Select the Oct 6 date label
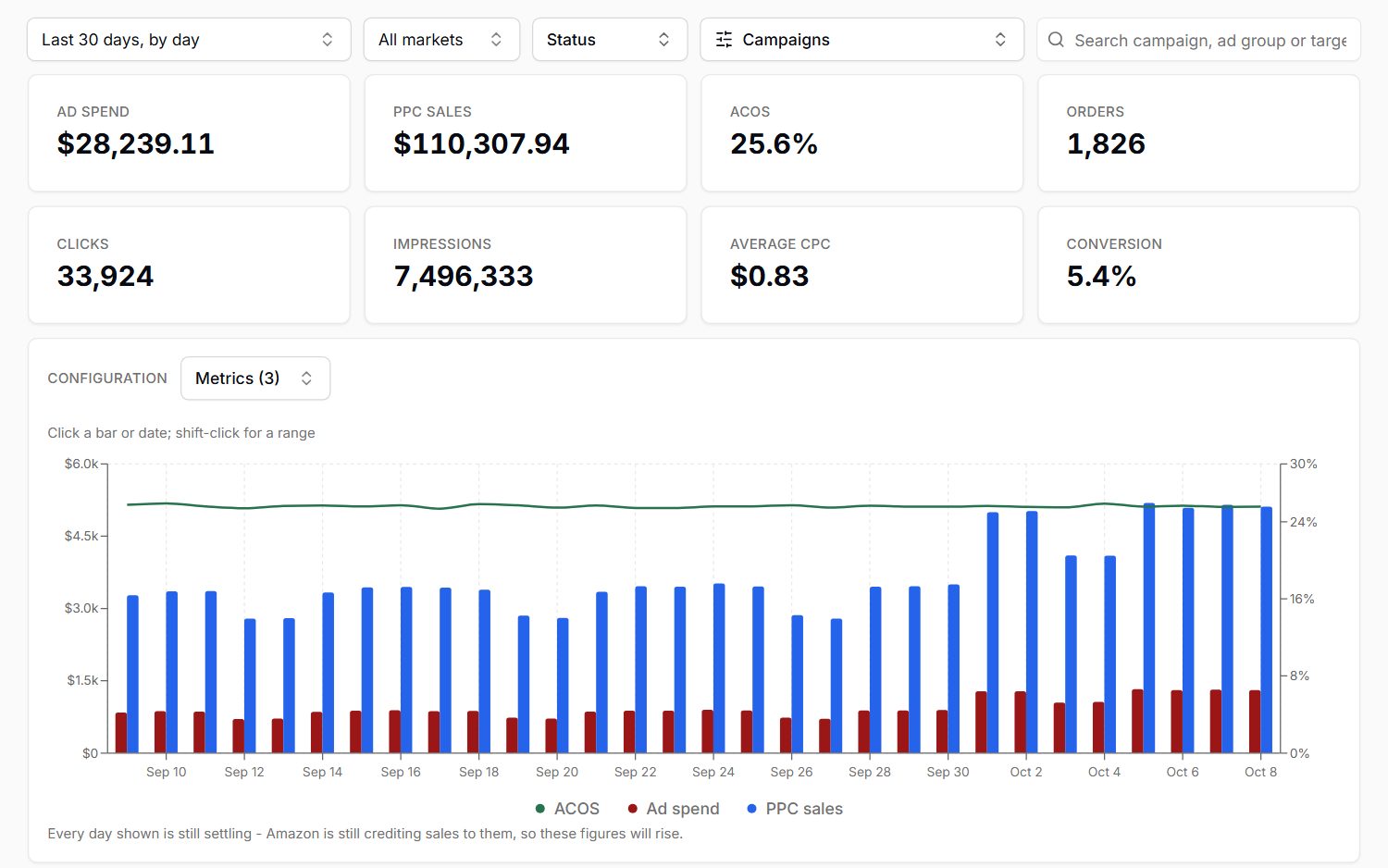 [x=1183, y=772]
